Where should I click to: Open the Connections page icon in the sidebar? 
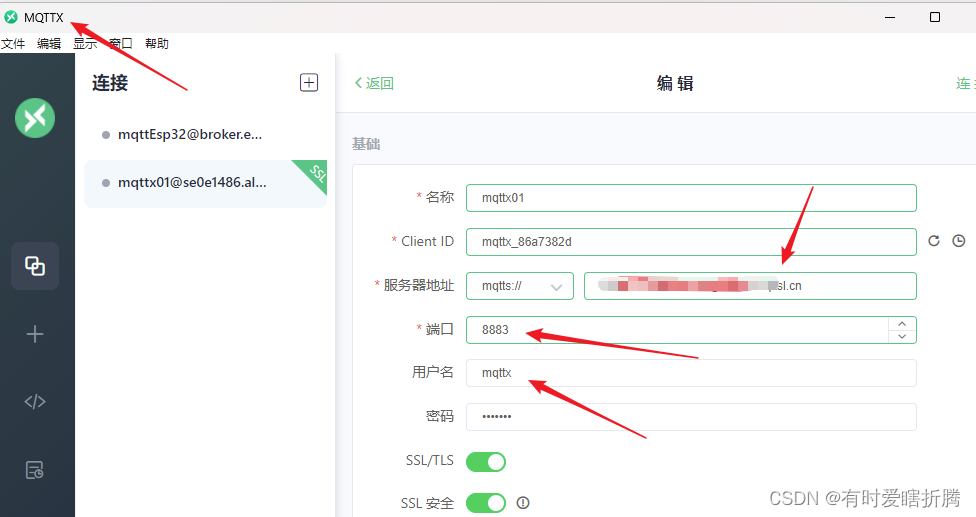point(35,266)
